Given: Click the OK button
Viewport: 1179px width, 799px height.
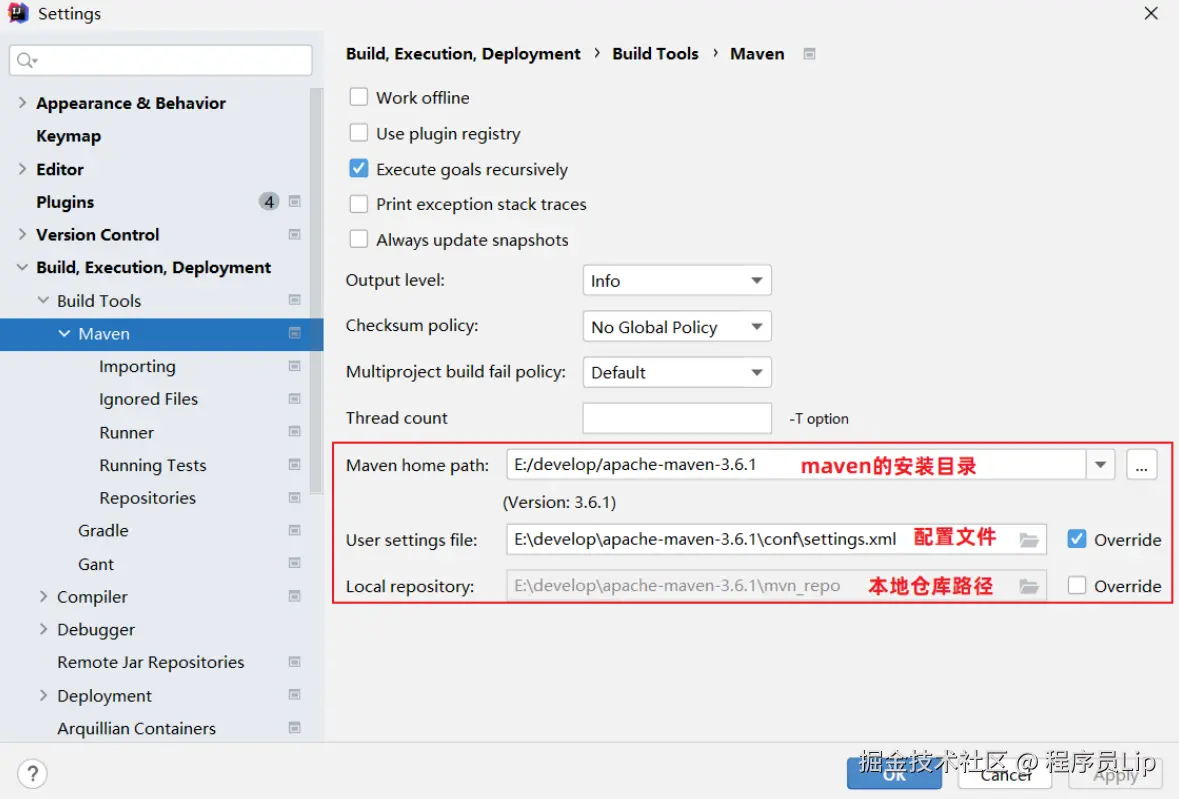Looking at the screenshot, I should [x=894, y=773].
